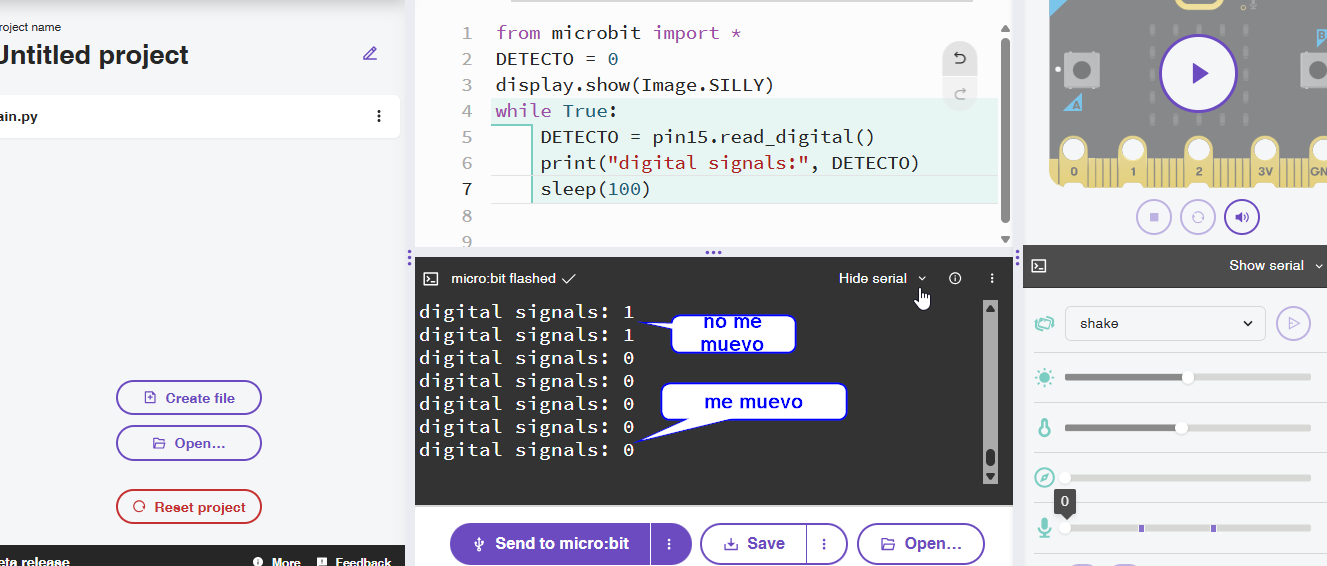Click the pencil icon to rename project
Screen dimensions: 1327x566
coord(370,54)
